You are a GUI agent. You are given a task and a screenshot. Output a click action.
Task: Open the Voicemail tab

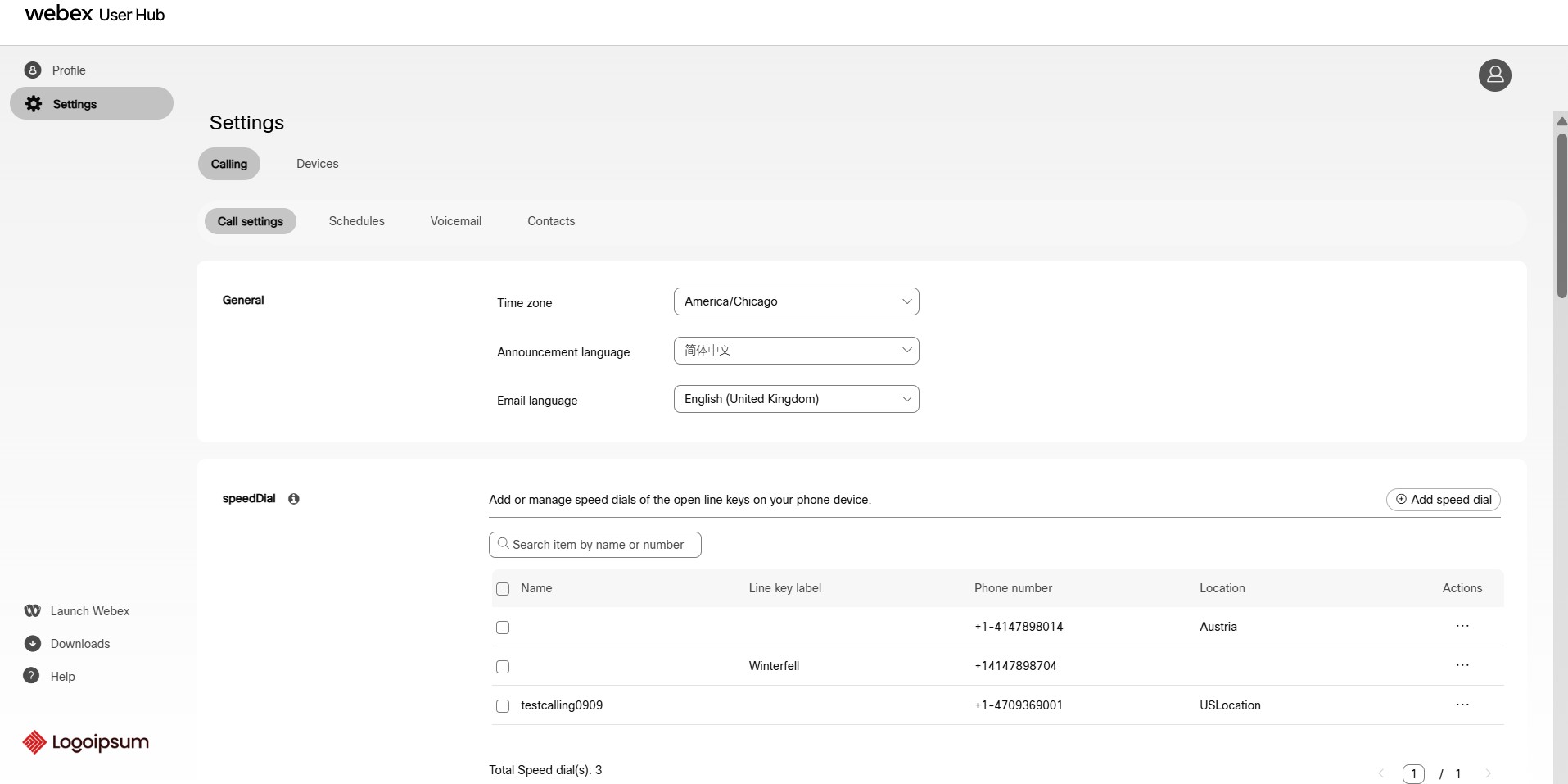(x=455, y=221)
